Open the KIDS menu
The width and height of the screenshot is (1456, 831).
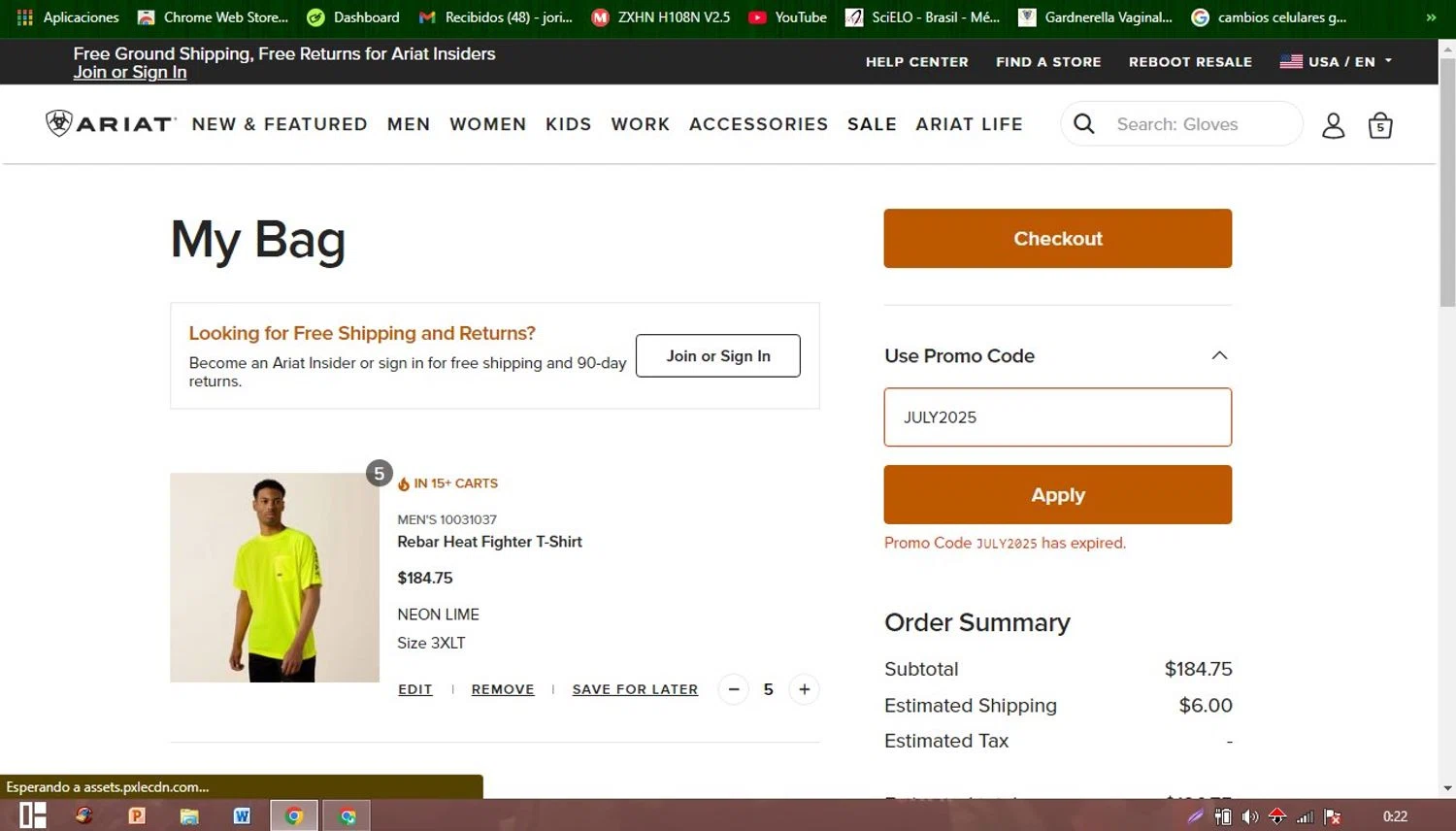pyautogui.click(x=568, y=124)
